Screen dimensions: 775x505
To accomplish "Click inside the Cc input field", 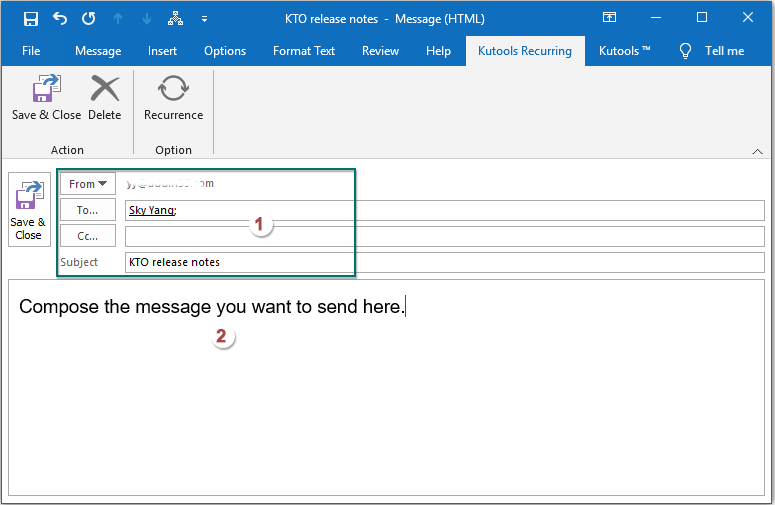I will [444, 236].
